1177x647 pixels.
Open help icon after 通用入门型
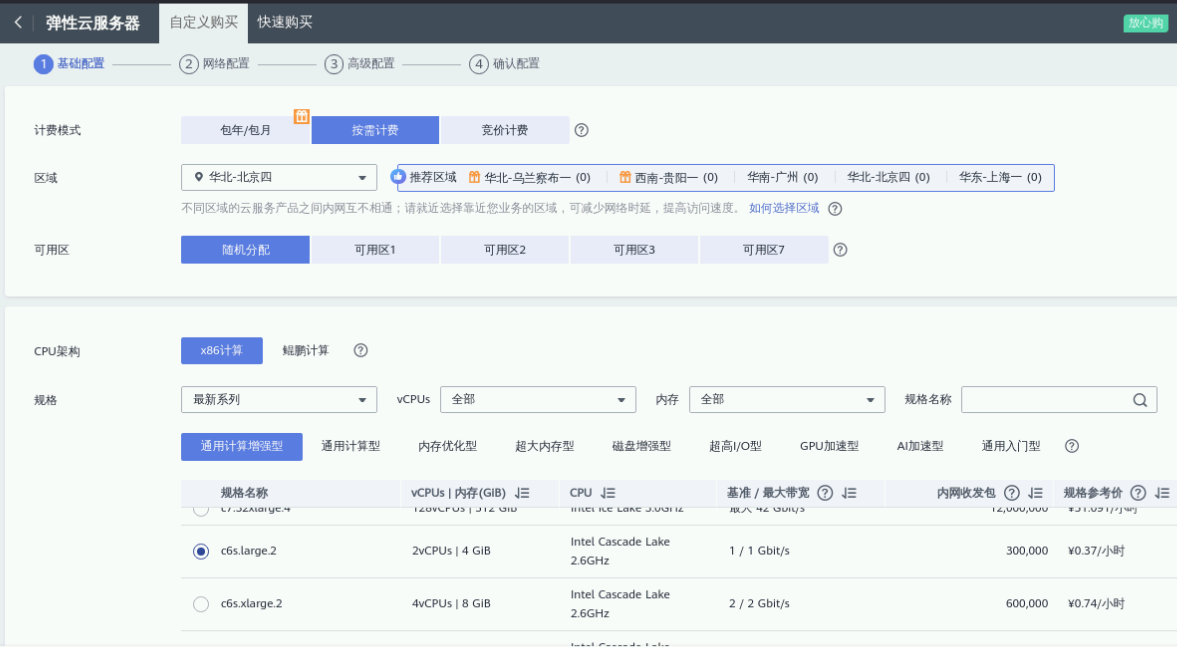click(1072, 446)
